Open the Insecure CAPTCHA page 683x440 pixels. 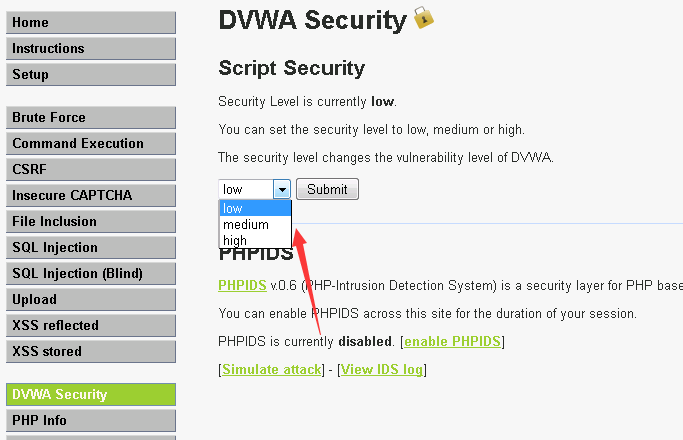click(x=91, y=196)
